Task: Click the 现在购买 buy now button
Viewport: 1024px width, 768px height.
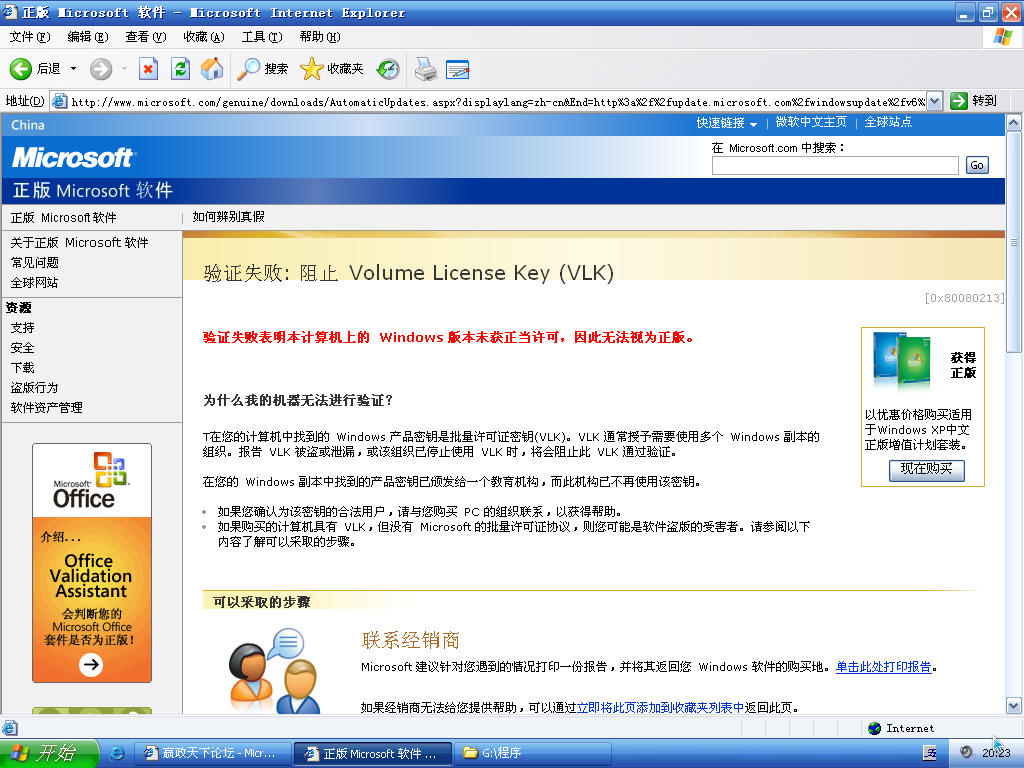Action: click(926, 470)
